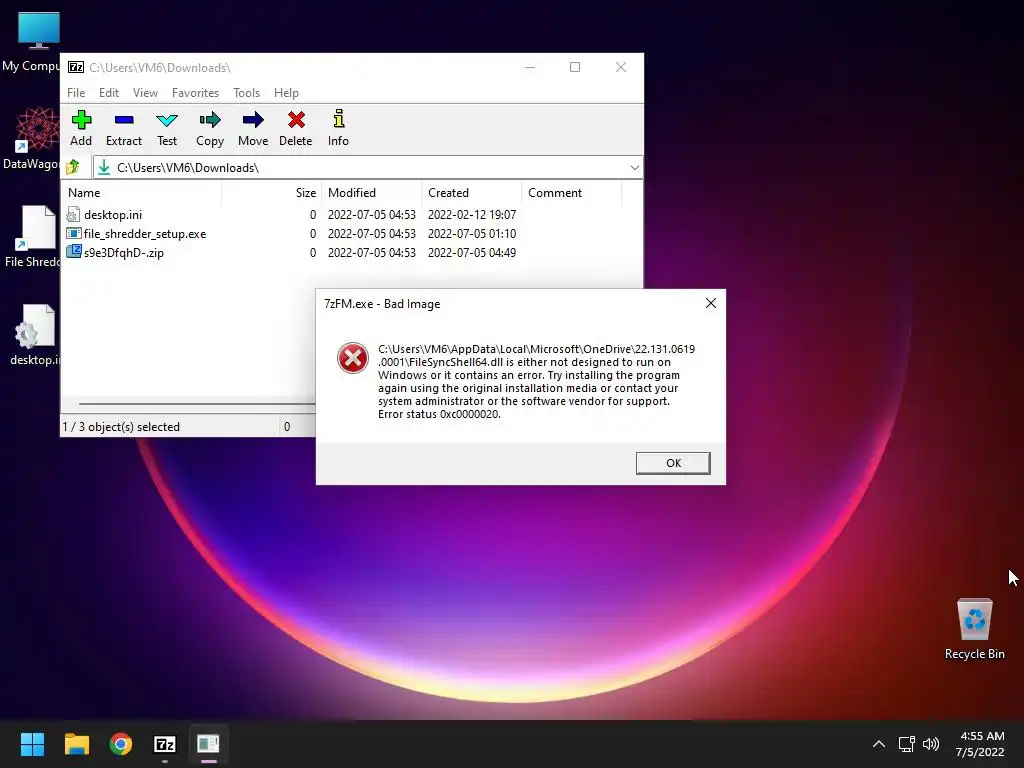Go up one folder level icon
The height and width of the screenshot is (768, 1024).
tap(73, 167)
